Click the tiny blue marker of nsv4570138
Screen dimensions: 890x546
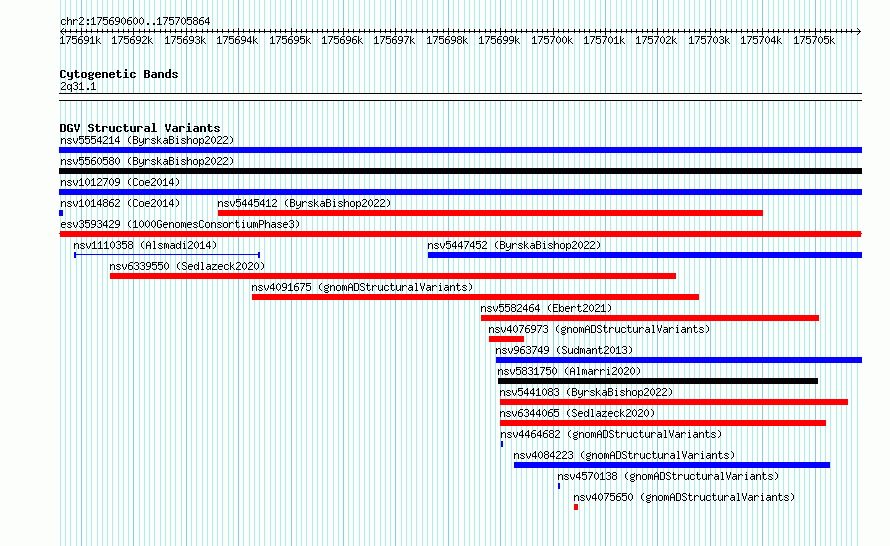coord(559,486)
